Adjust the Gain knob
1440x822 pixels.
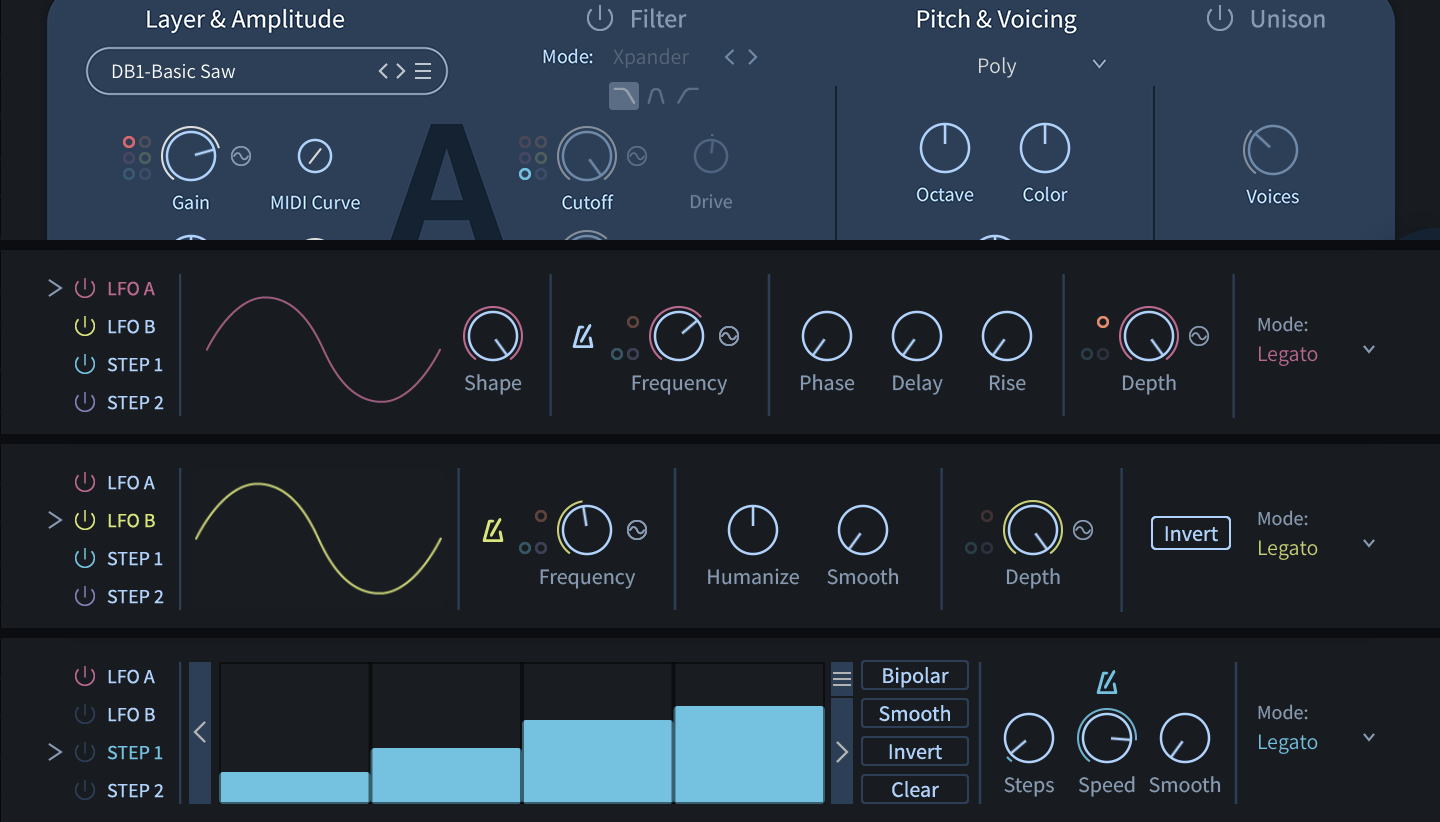coord(190,156)
